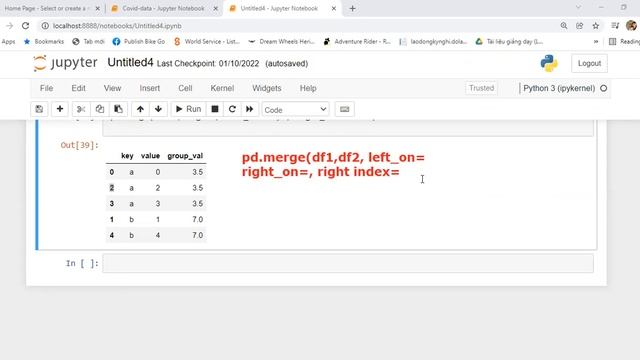This screenshot has width=640, height=360.
Task: Cut selected cells with scissors icon
Action: [x=81, y=109]
